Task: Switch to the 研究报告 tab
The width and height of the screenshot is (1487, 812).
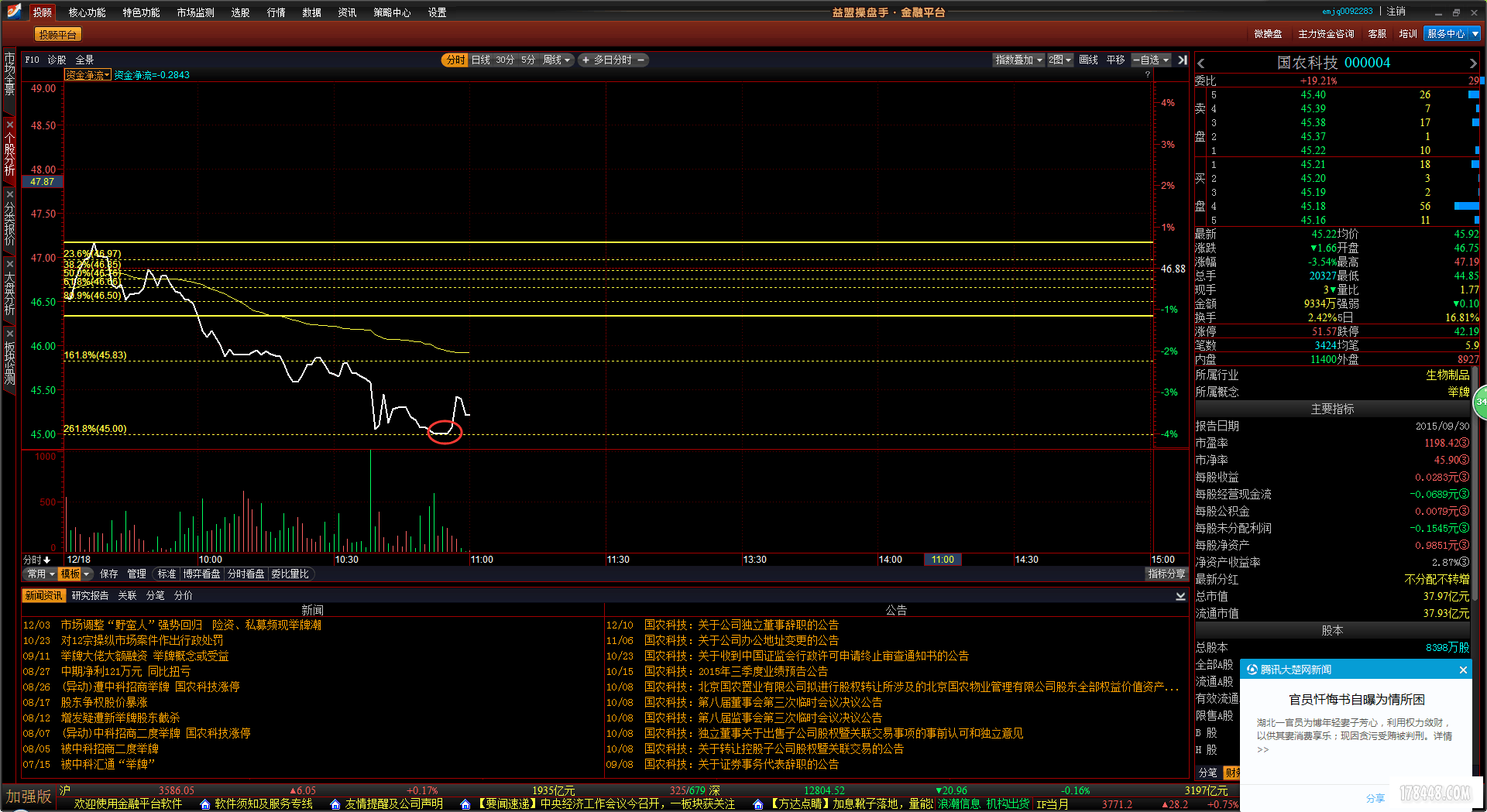Action: click(90, 595)
